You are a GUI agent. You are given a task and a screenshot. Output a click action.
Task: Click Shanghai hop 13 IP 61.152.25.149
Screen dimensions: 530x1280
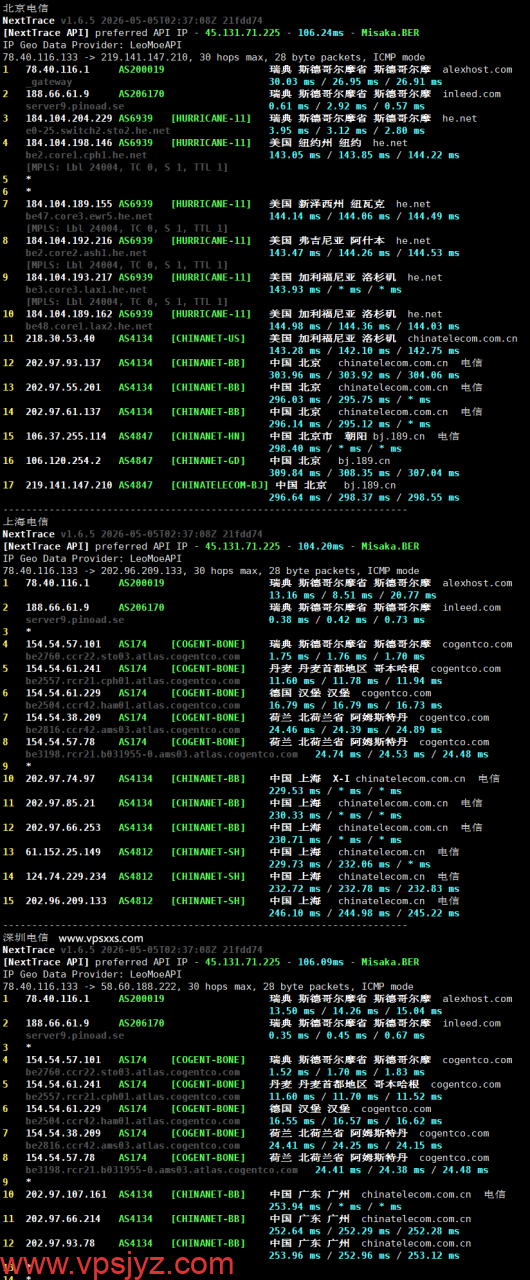click(63, 852)
